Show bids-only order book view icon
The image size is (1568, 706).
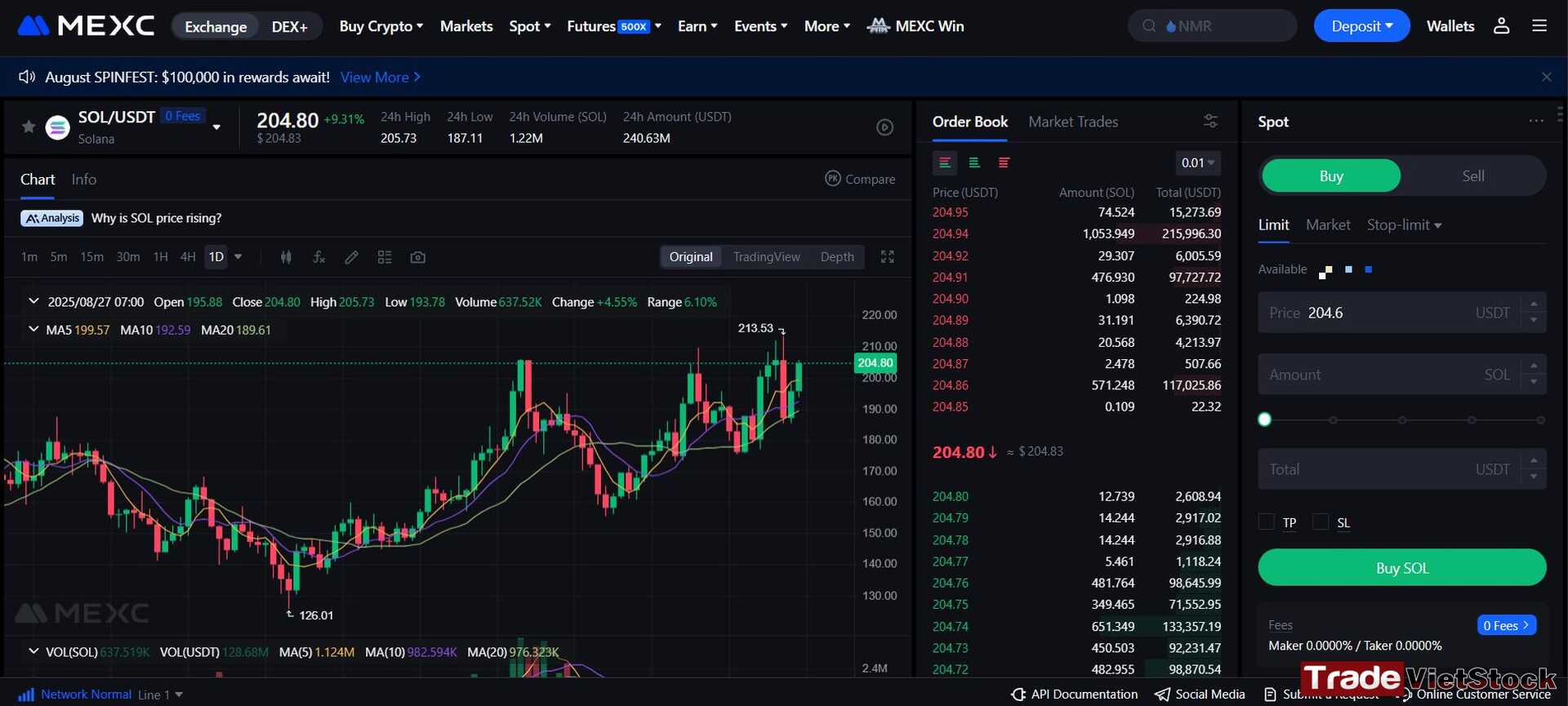click(974, 162)
